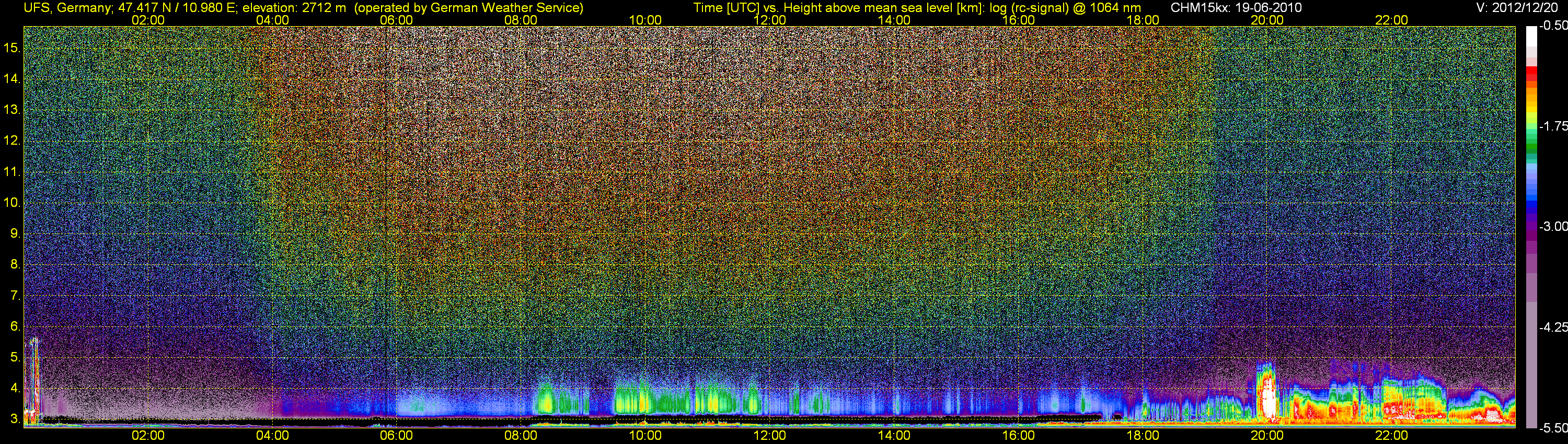
Task: Click the '14:00' label on top time axis
Action: coord(894,20)
